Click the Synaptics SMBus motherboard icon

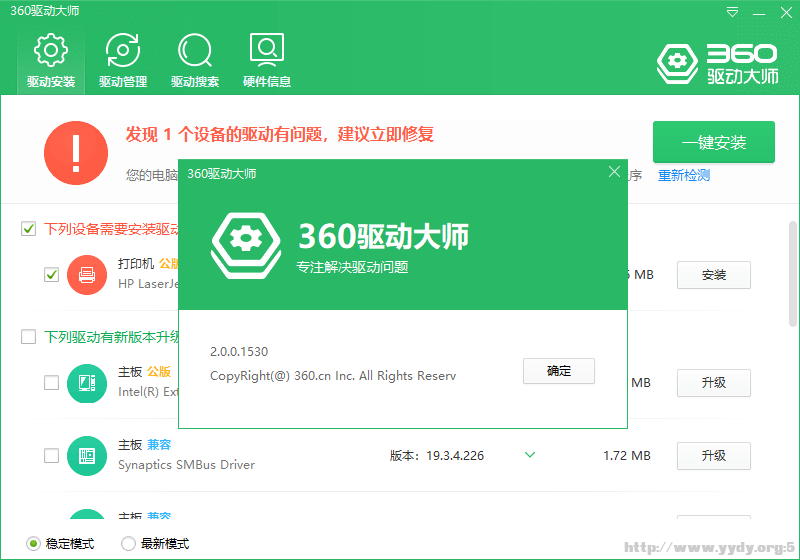[87, 456]
